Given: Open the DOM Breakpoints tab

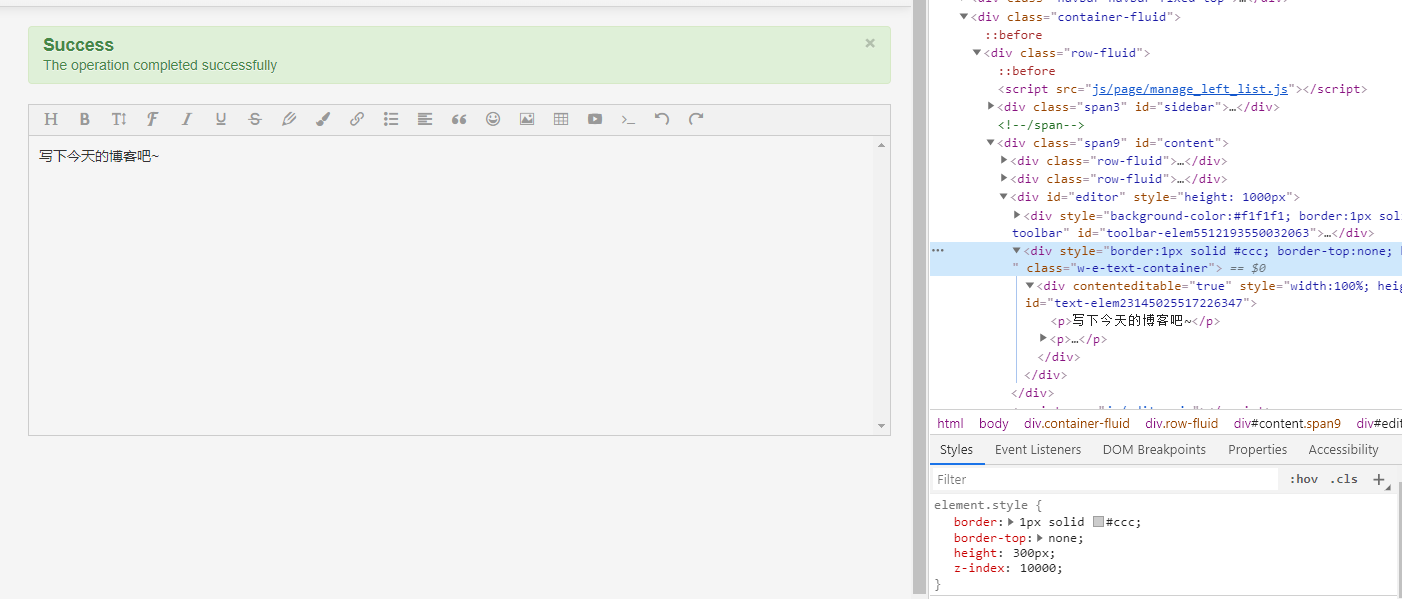Looking at the screenshot, I should click(x=1154, y=450).
